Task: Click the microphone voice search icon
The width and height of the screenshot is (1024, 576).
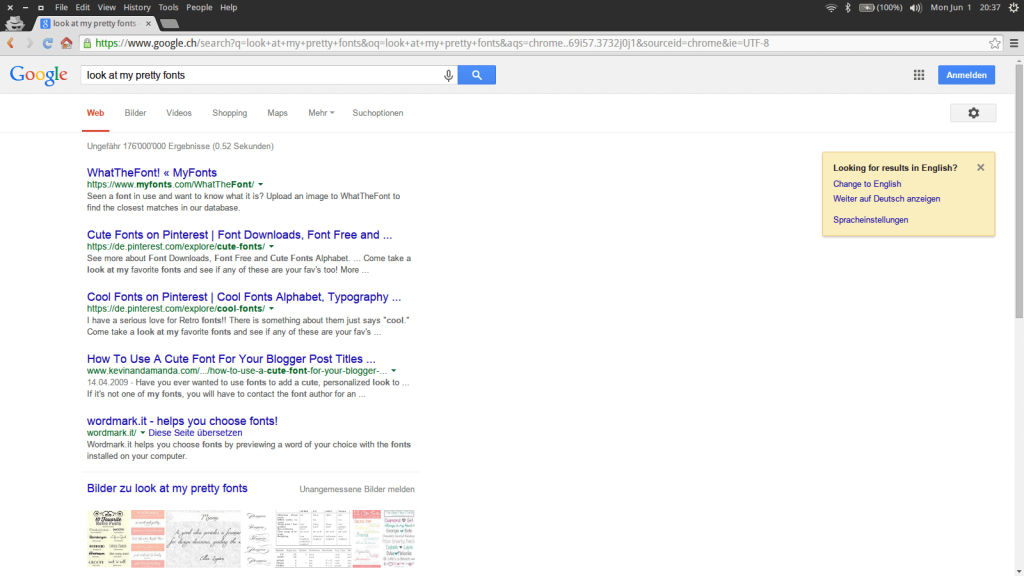Action: pyautogui.click(x=448, y=74)
